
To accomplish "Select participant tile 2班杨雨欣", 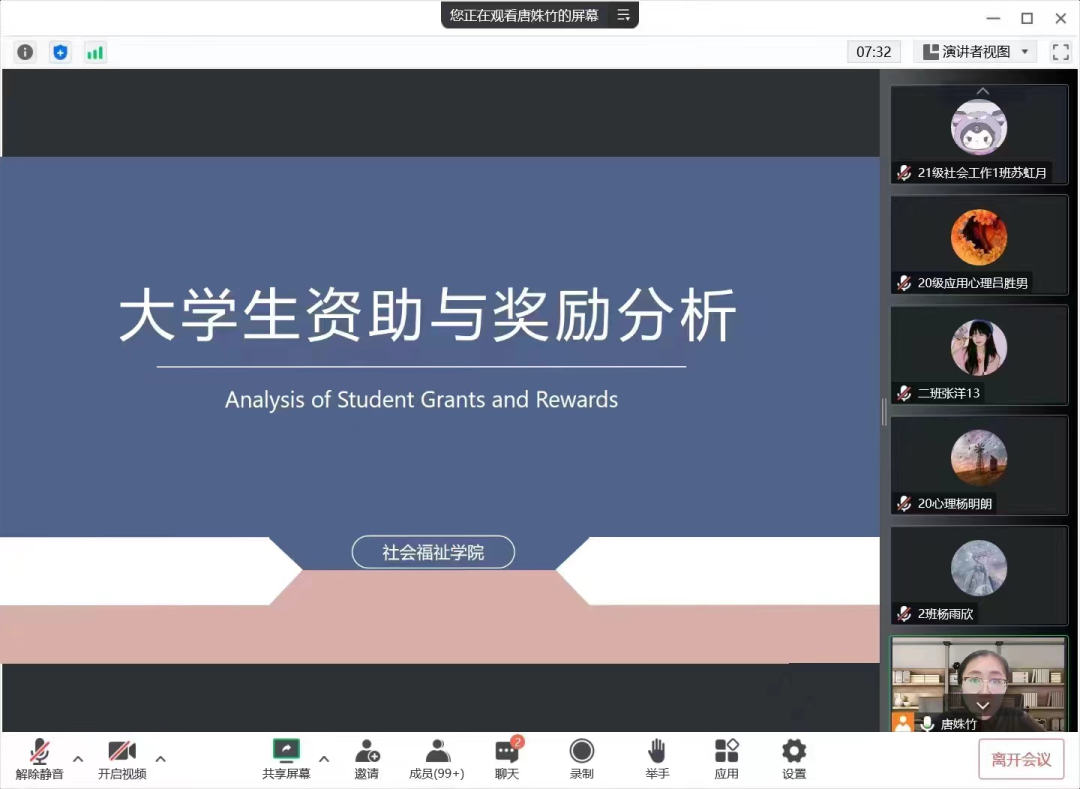I will tap(979, 576).
